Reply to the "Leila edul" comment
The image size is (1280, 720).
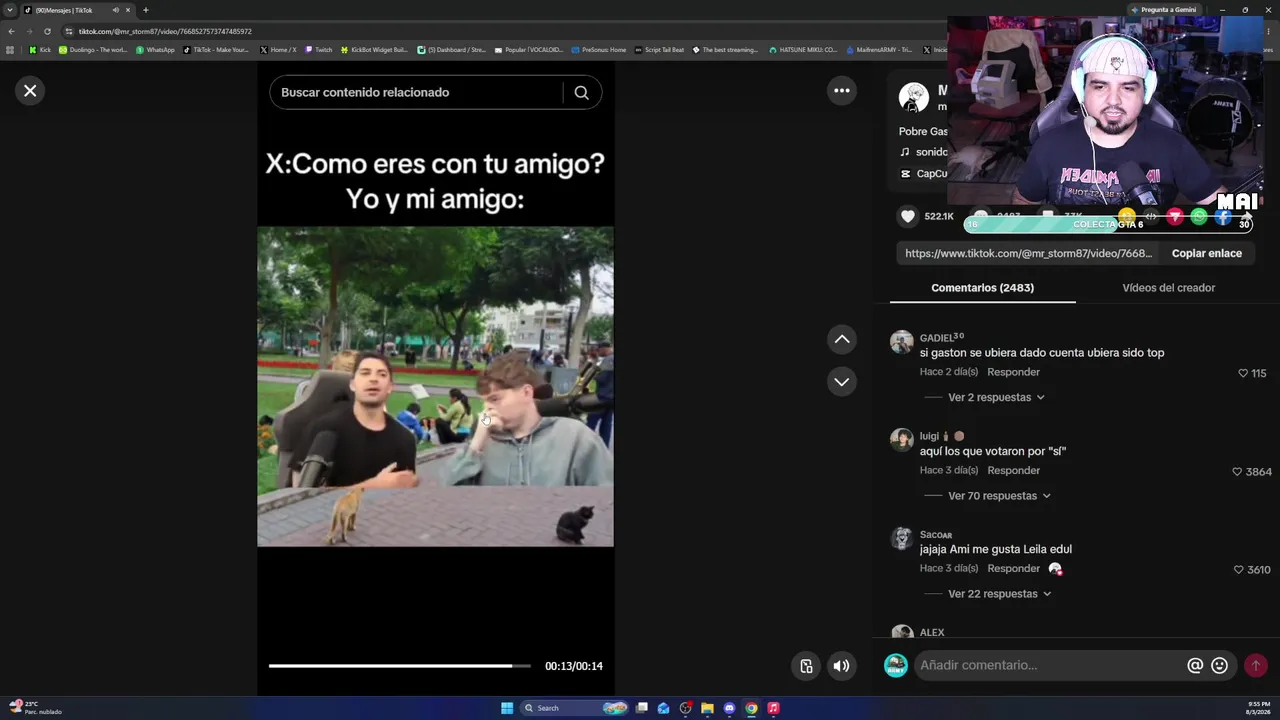[1013, 568]
